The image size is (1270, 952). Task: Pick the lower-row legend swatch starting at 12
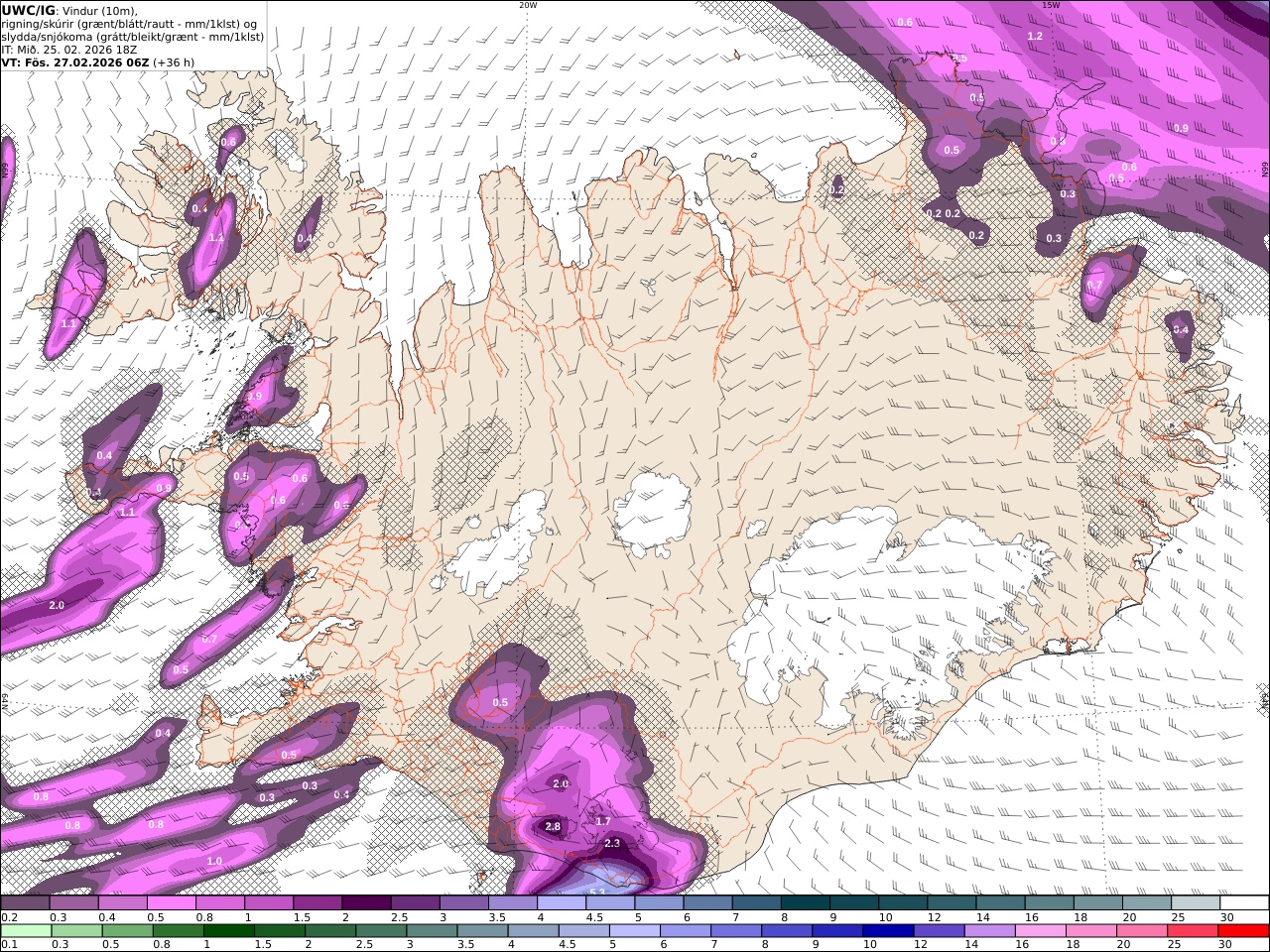(940, 931)
